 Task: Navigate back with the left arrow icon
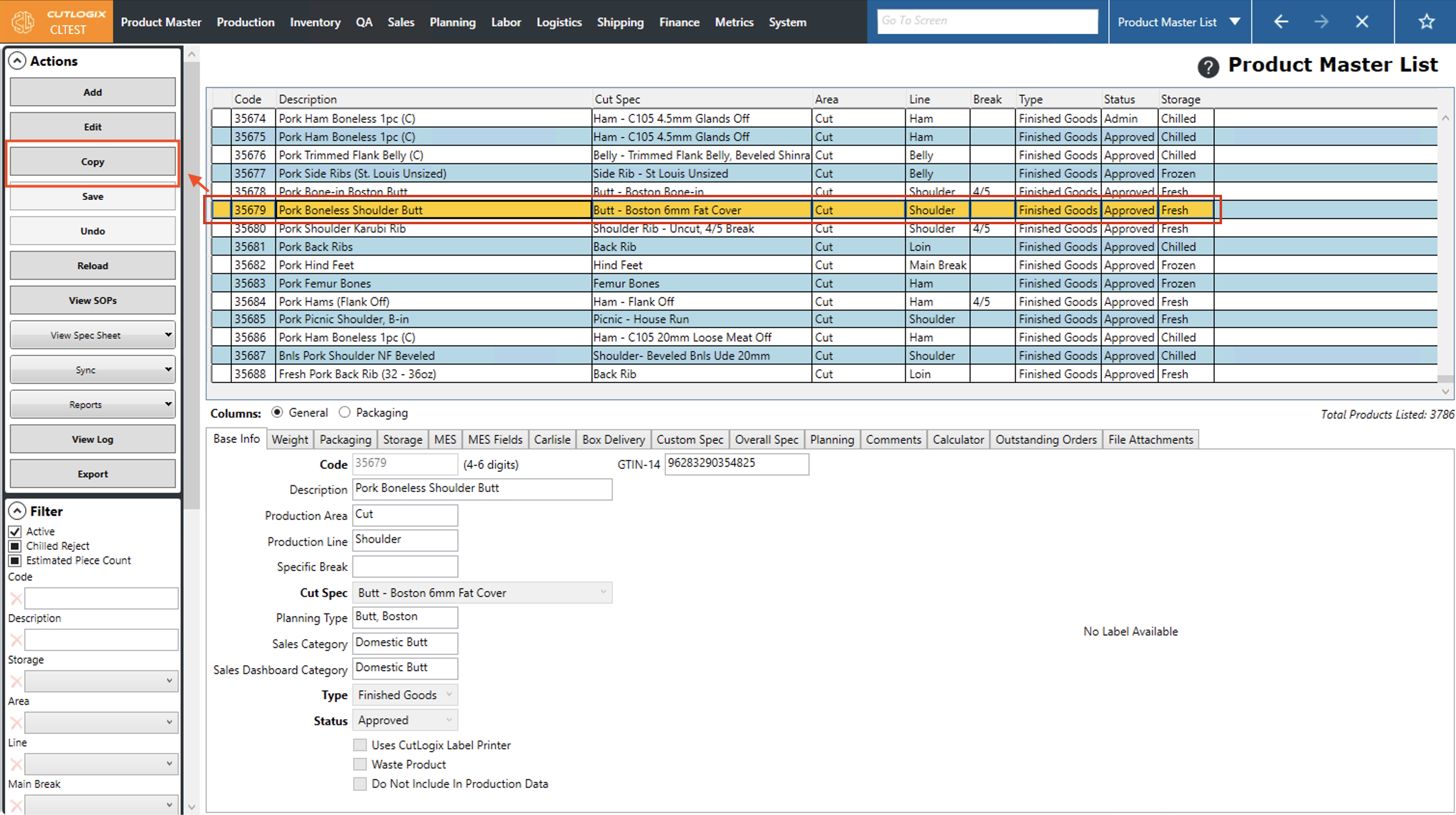coord(1281,22)
